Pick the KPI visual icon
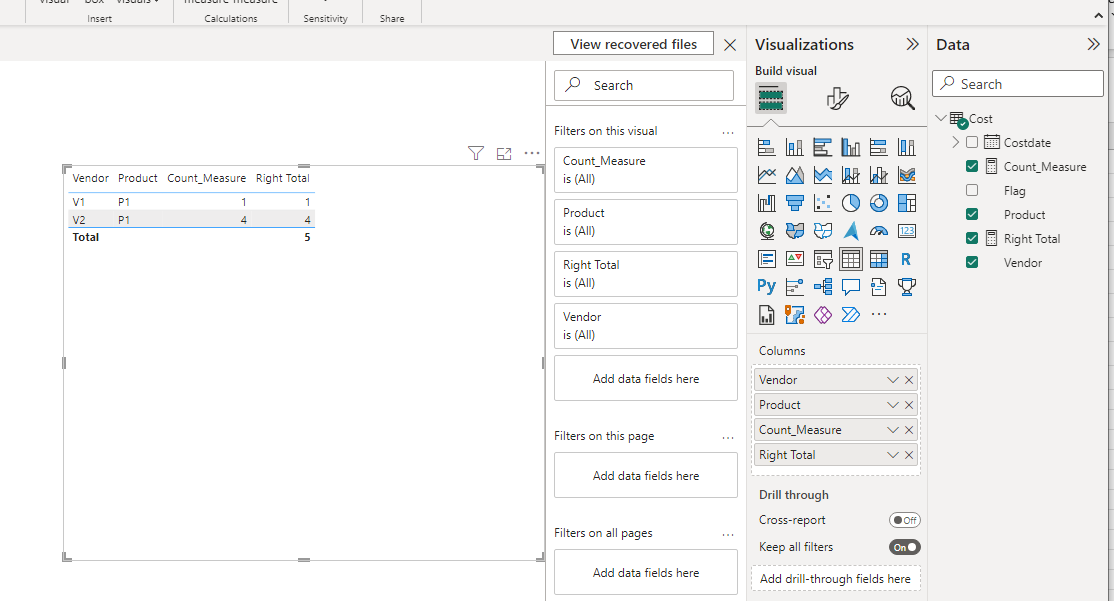Image resolution: width=1114 pixels, height=601 pixels. coord(794,259)
